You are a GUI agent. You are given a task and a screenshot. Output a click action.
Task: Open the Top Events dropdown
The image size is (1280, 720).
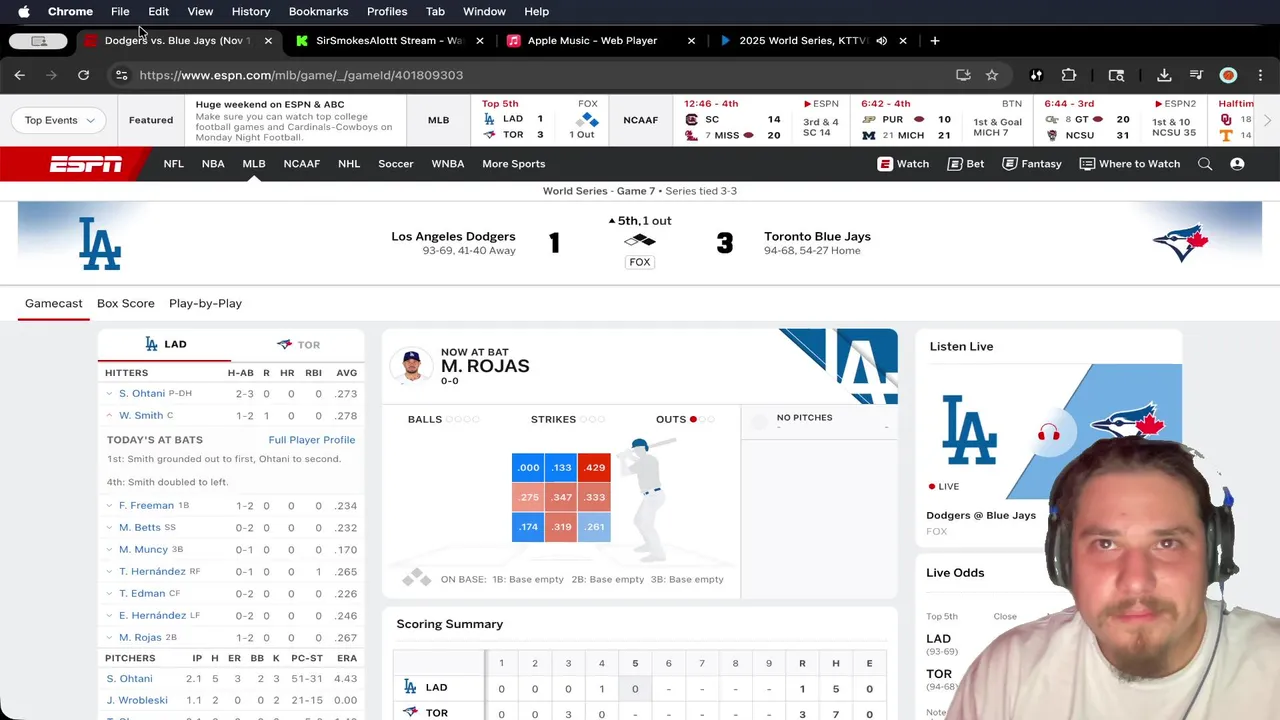pyautogui.click(x=59, y=120)
